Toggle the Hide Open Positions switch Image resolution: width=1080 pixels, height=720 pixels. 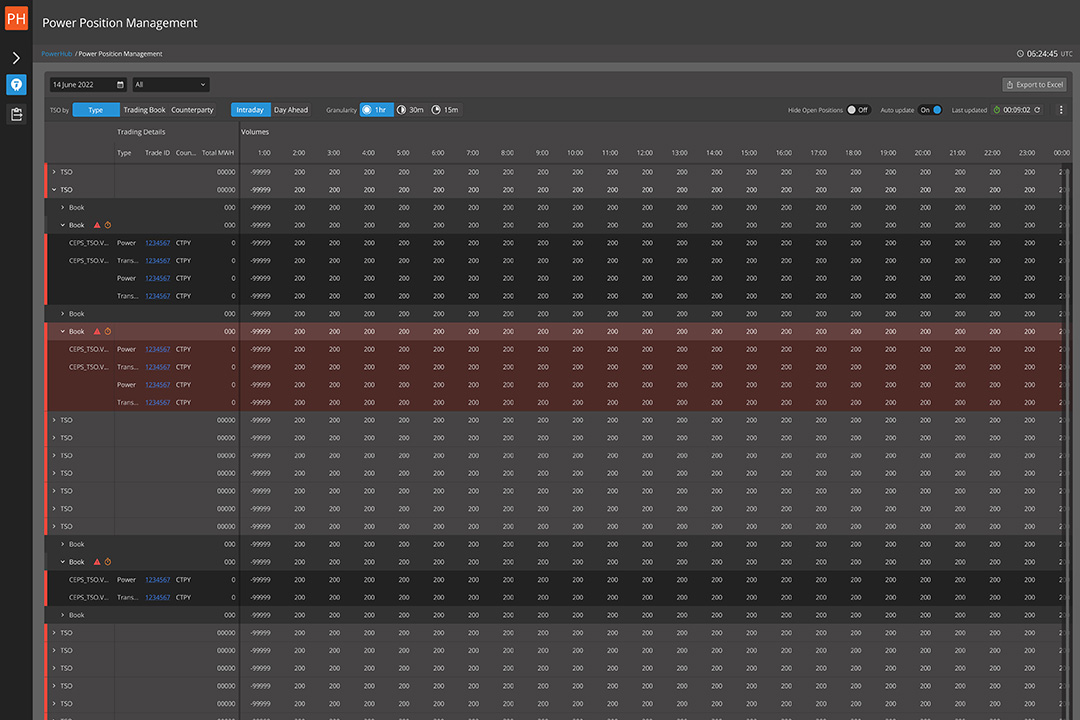coord(857,110)
